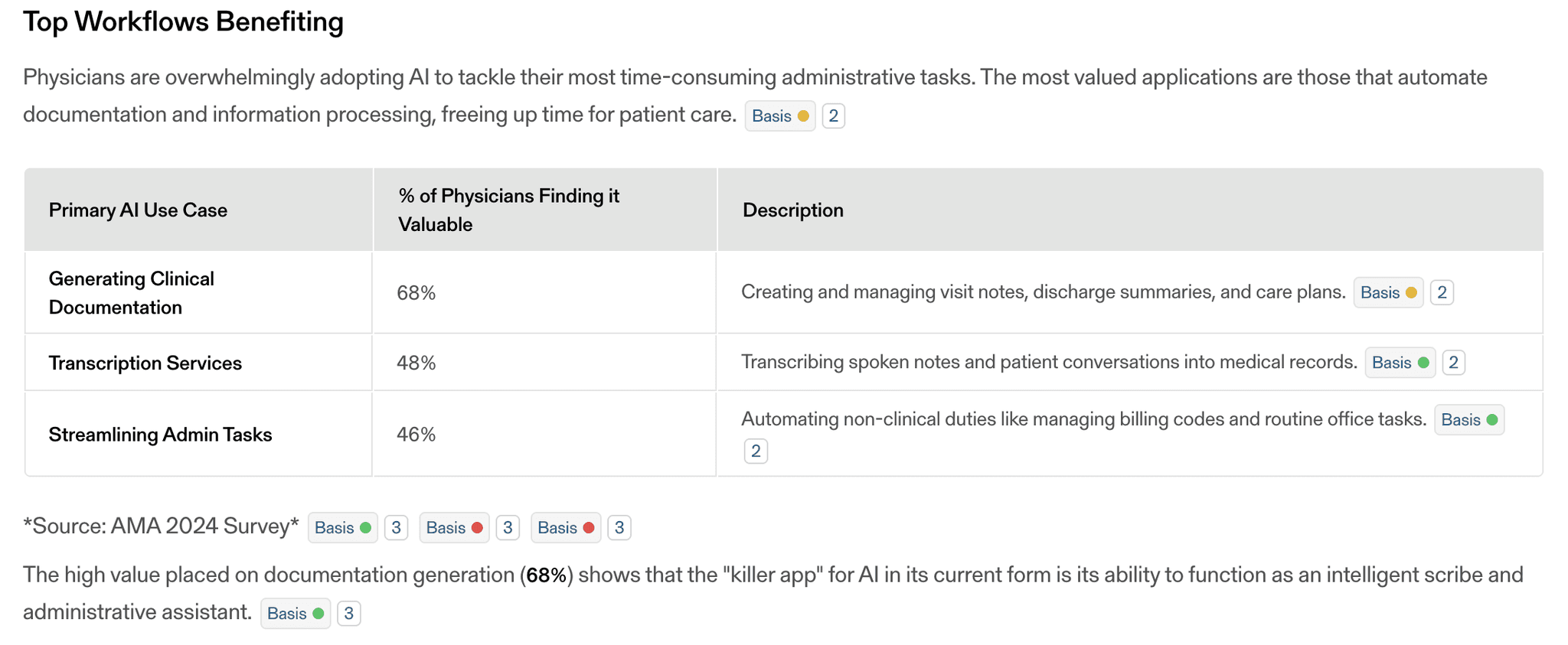This screenshot has width=1568, height=645.
Task: Click Basis badge in Generating Clinical Documentation row
Action: (1387, 293)
